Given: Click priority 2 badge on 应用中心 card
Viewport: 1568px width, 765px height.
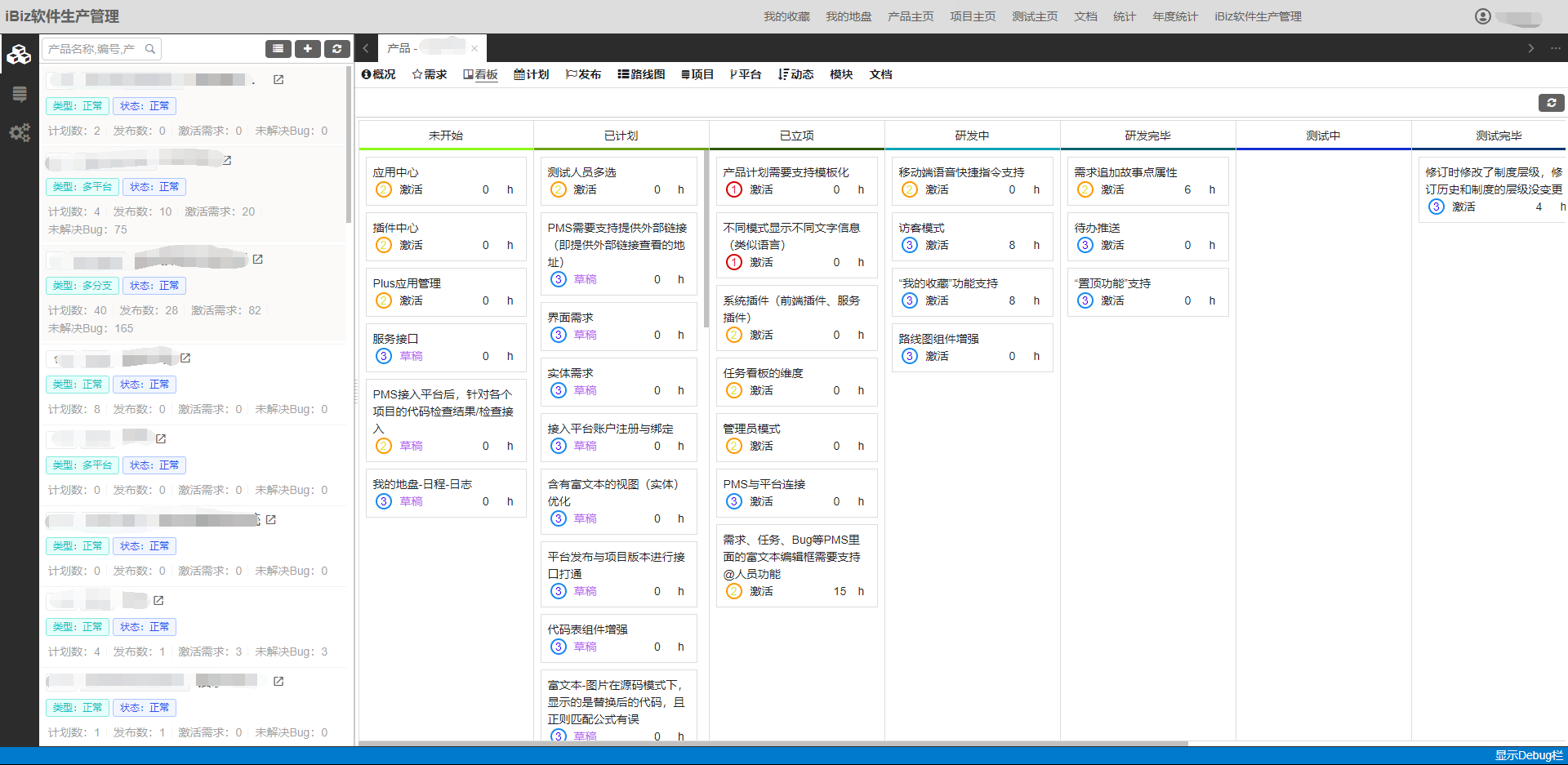Looking at the screenshot, I should 384,189.
